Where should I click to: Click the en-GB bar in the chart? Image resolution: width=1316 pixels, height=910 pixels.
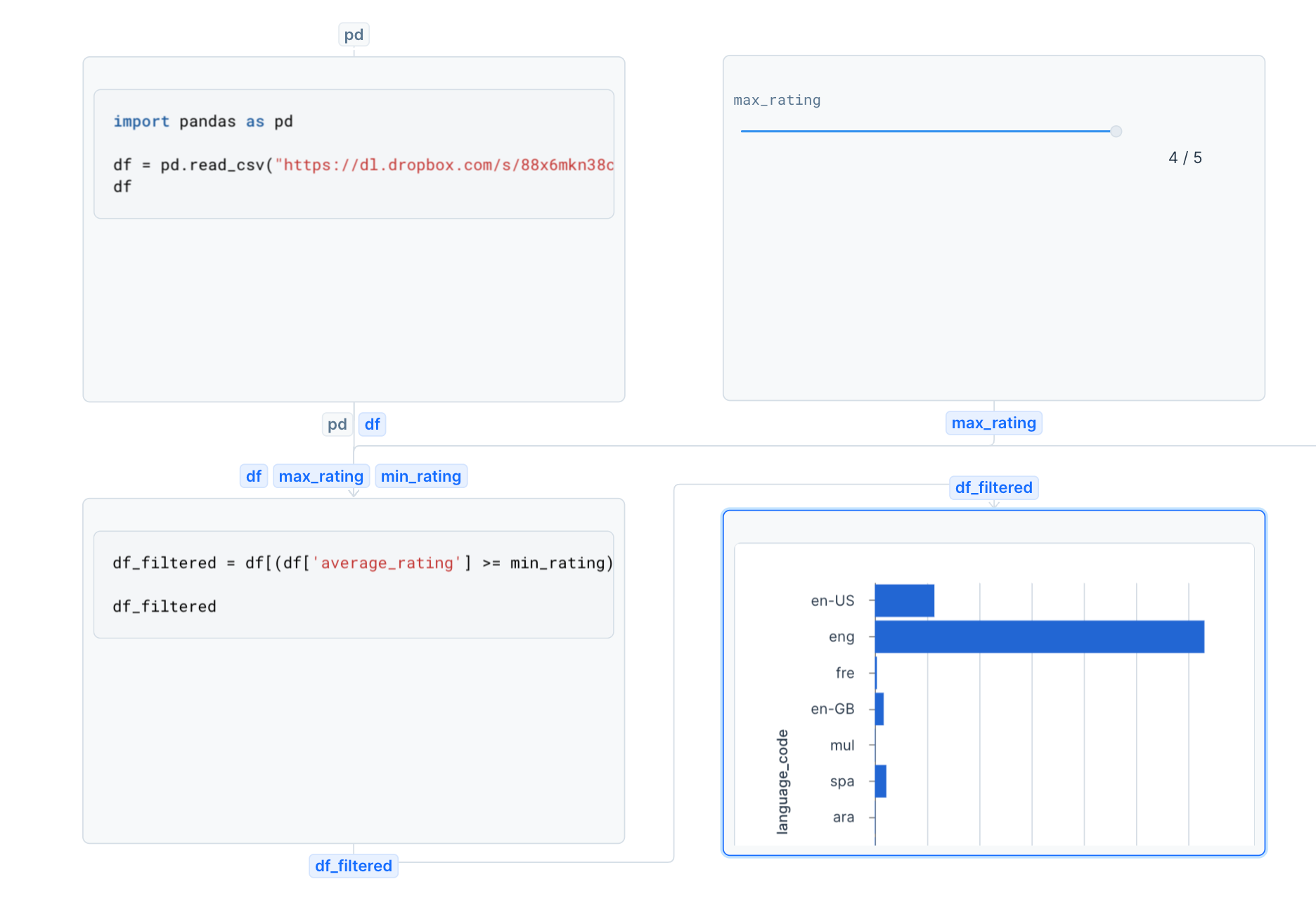879,709
